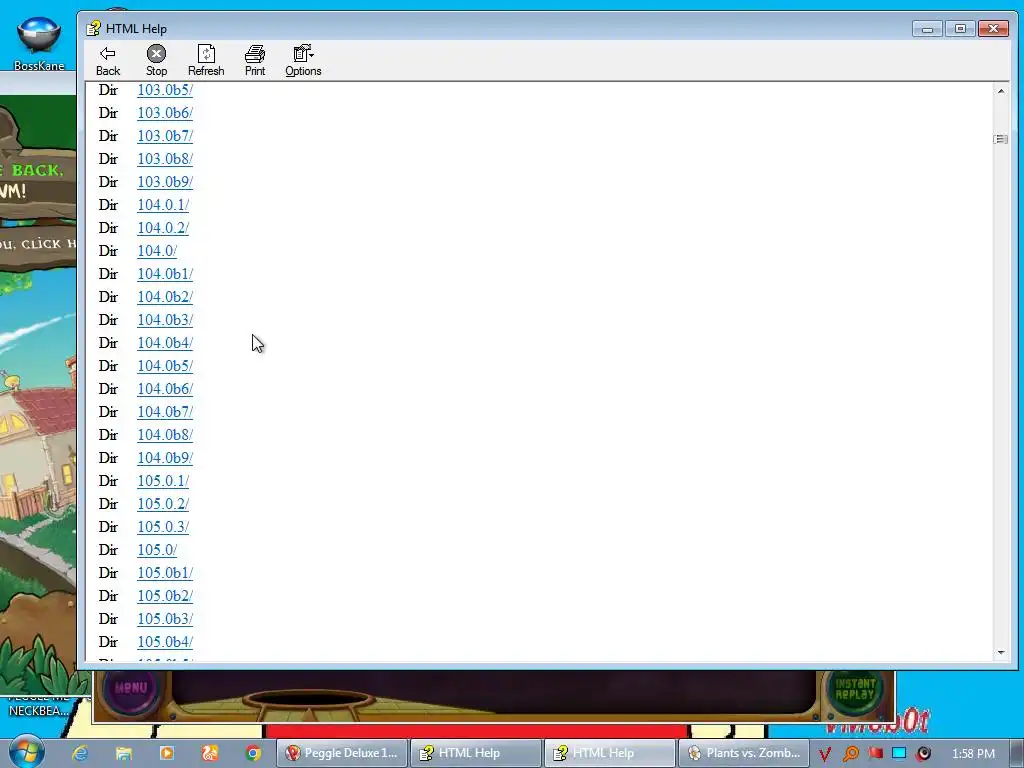
Task: Switch to Plants vs. Zombies taskbar window
Action: [x=744, y=753]
